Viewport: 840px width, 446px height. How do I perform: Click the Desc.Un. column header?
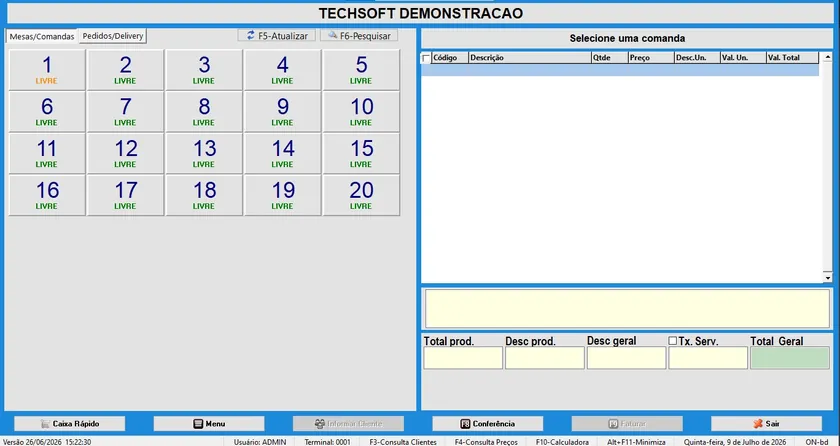click(x=697, y=58)
